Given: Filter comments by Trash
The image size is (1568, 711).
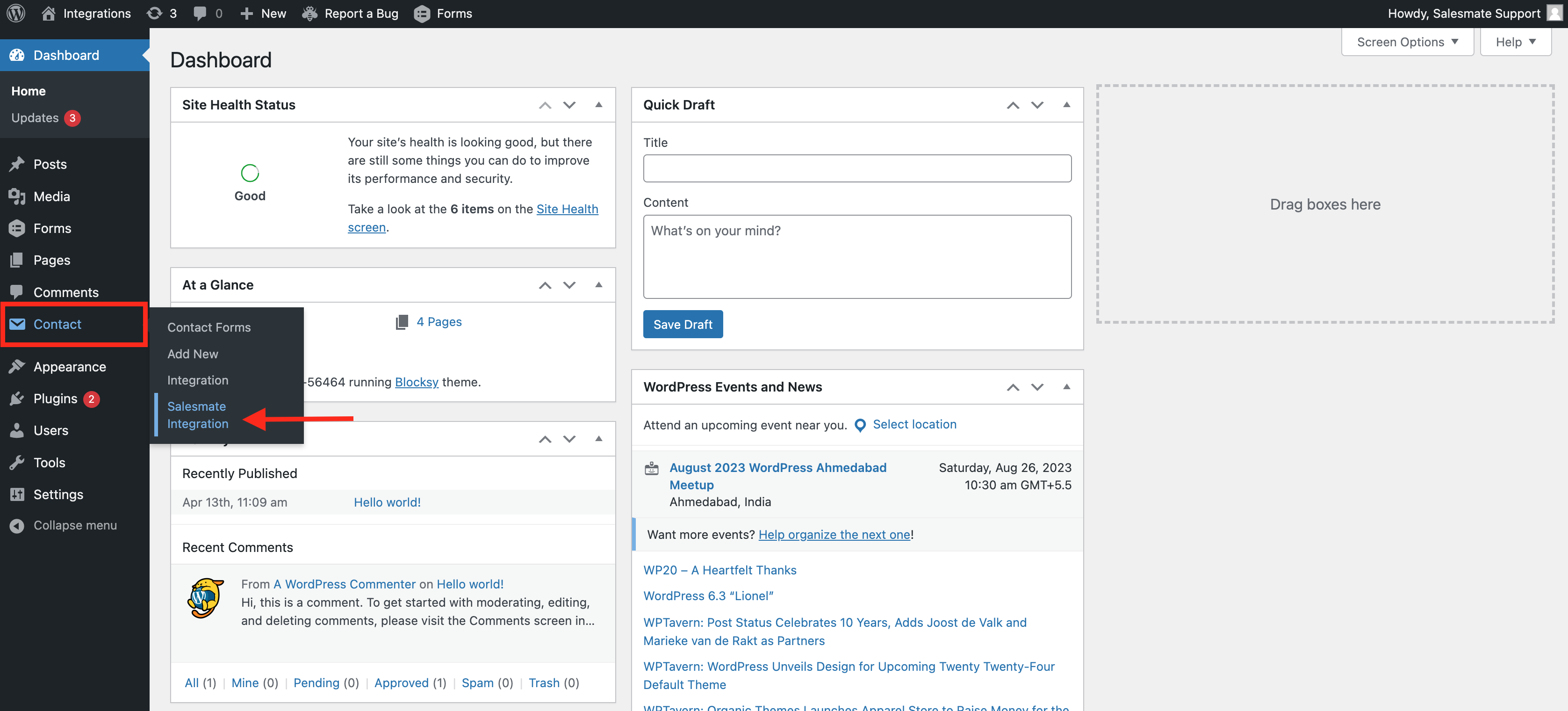Looking at the screenshot, I should pos(544,683).
